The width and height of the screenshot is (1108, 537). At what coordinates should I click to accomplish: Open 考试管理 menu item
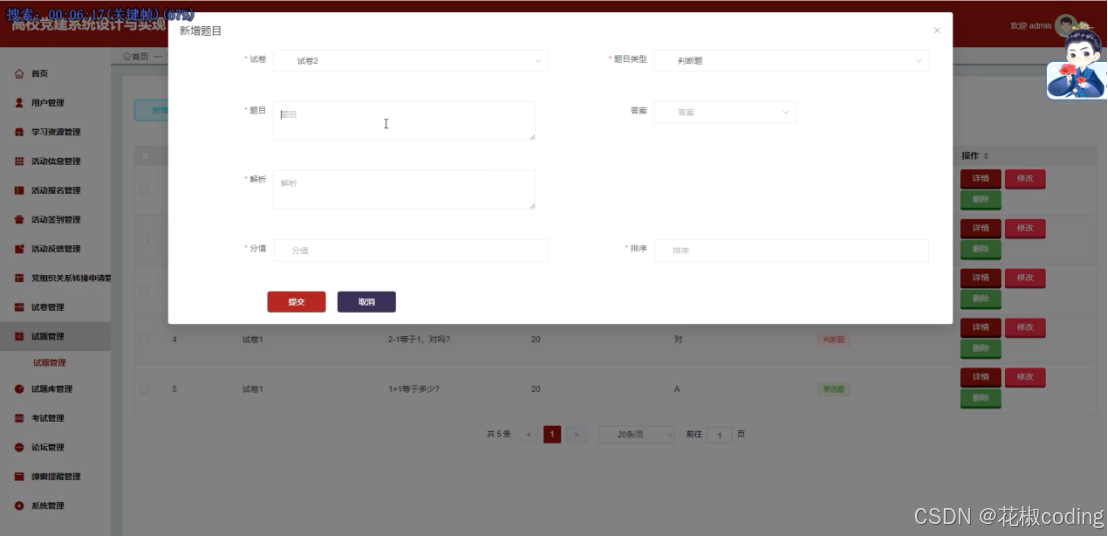click(55, 418)
